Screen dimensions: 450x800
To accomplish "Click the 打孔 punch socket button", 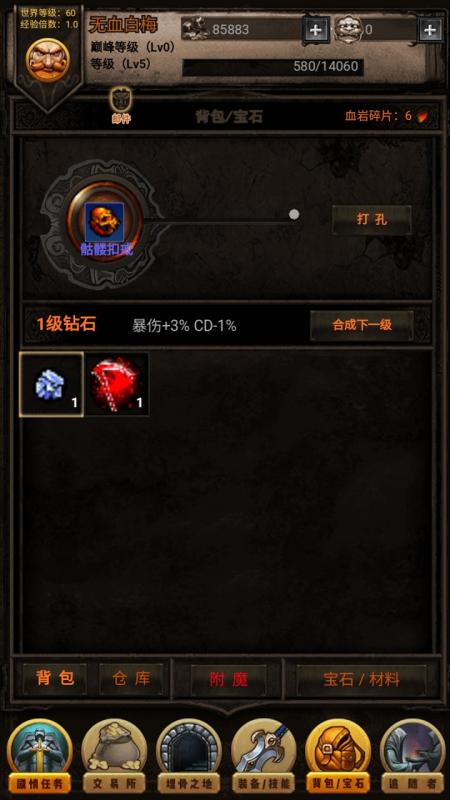I will coord(371,220).
